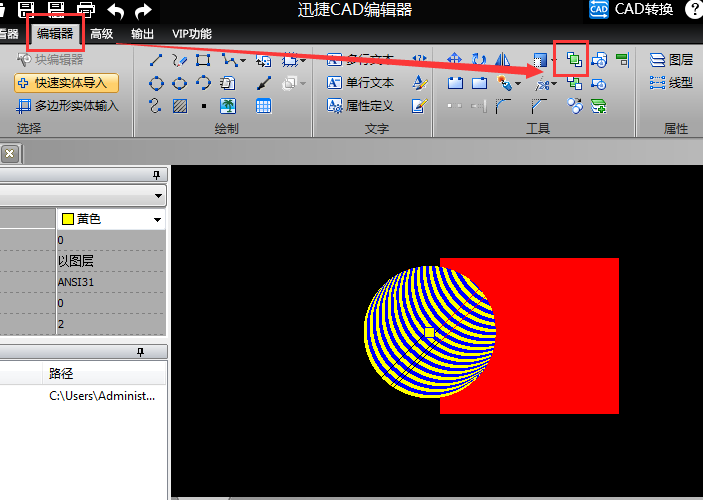Click the print icon in the title bar
Viewport: 703px width, 500px height.
coord(86,11)
